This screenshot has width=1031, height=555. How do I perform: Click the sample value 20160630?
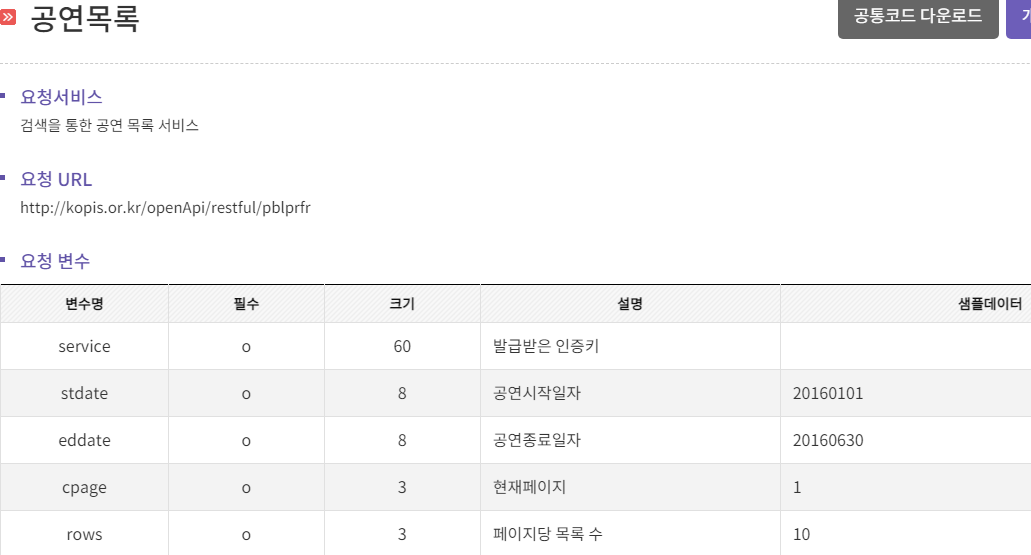pos(828,441)
